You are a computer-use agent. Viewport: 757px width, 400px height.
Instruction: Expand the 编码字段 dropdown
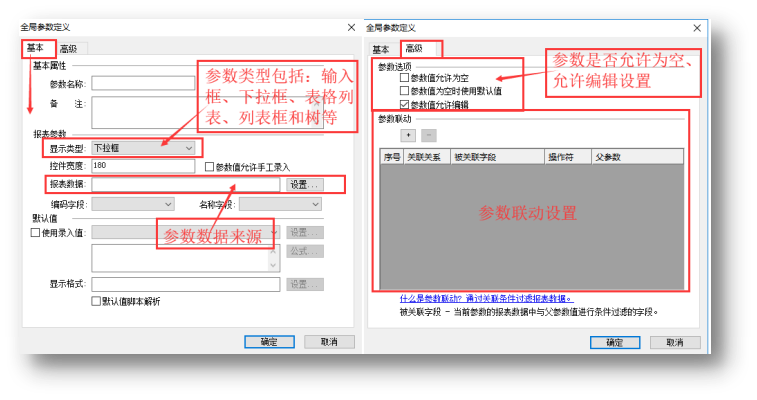click(133, 204)
